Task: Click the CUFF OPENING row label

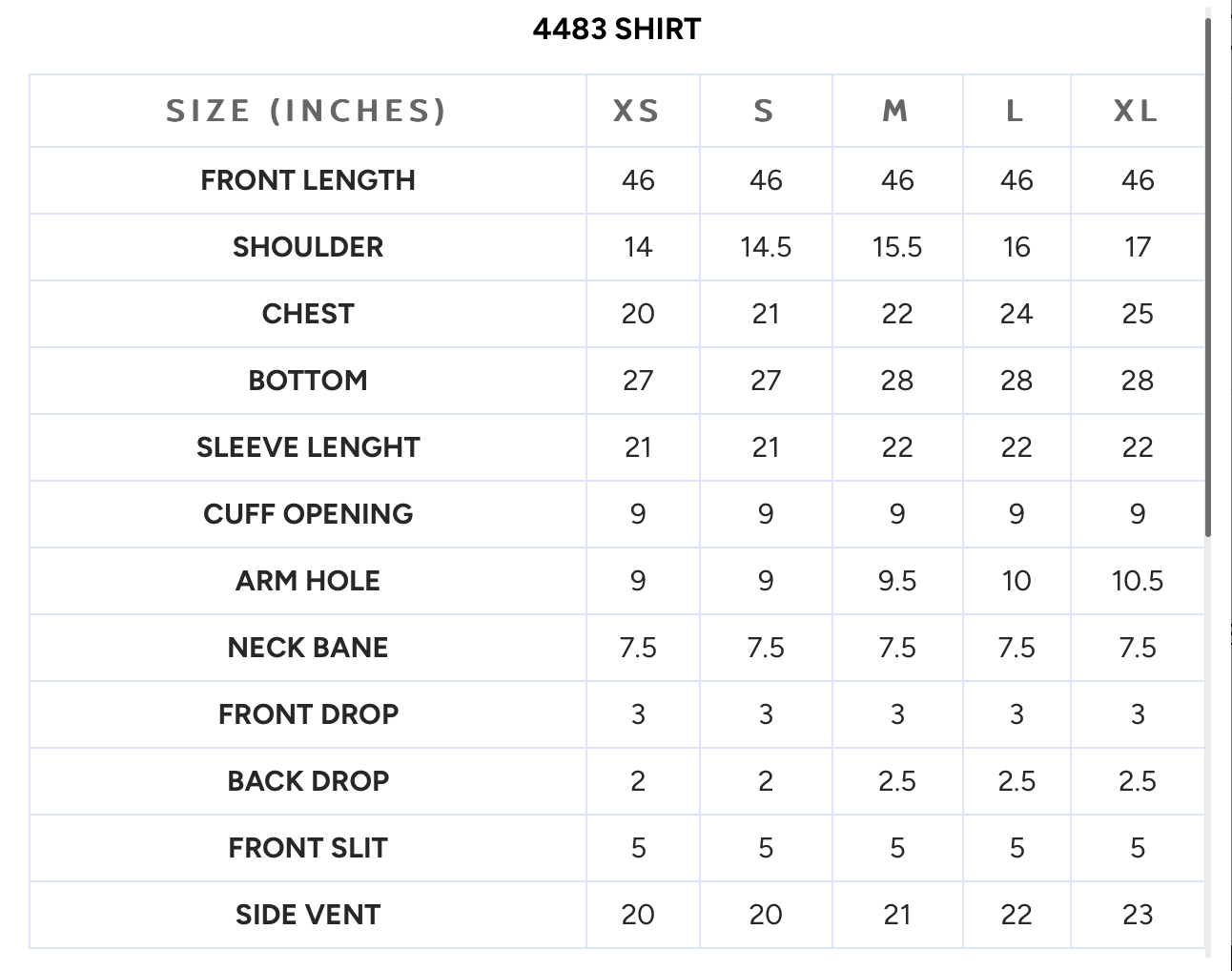Action: coord(308,514)
